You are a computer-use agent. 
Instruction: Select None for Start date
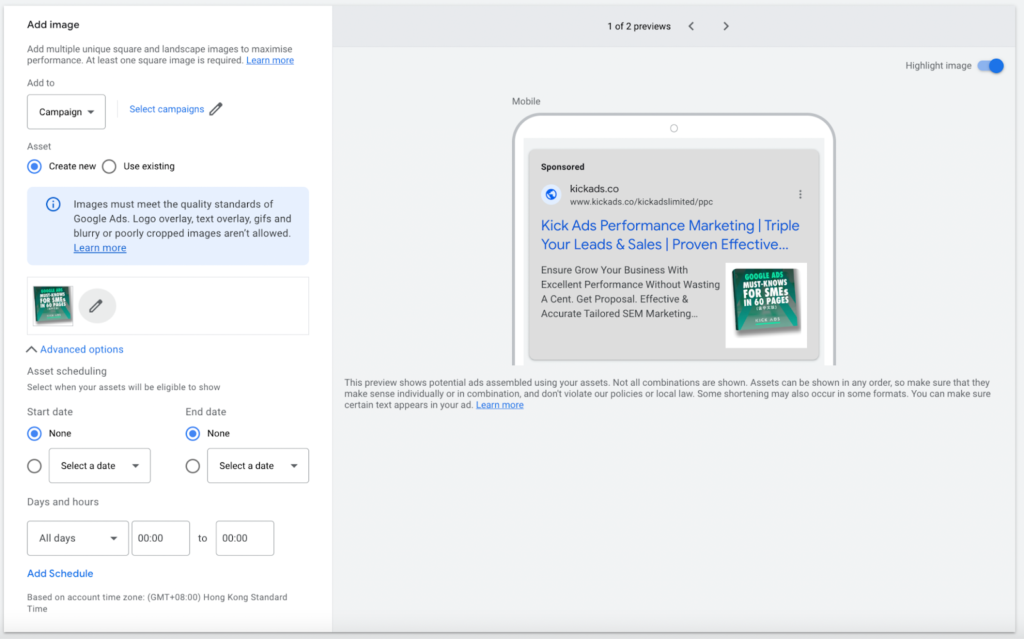(x=35, y=433)
